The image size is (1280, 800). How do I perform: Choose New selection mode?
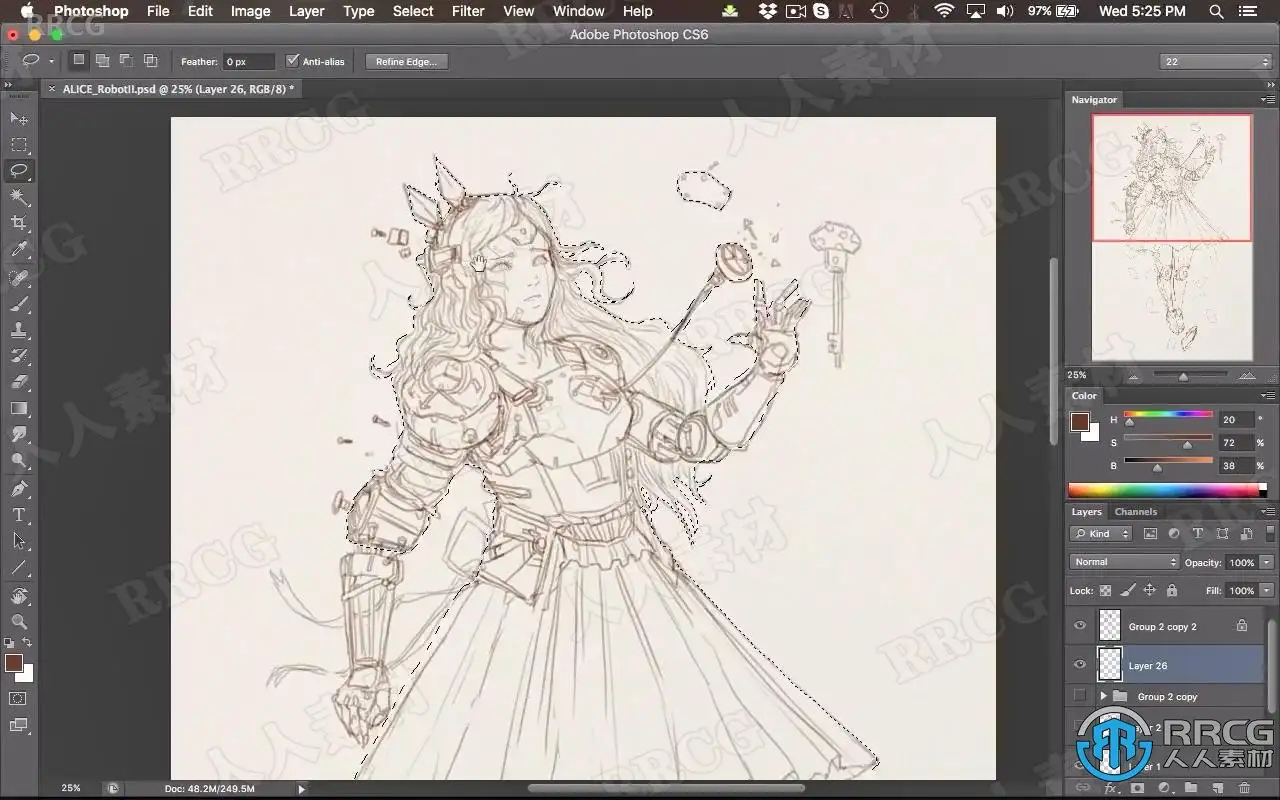point(78,61)
